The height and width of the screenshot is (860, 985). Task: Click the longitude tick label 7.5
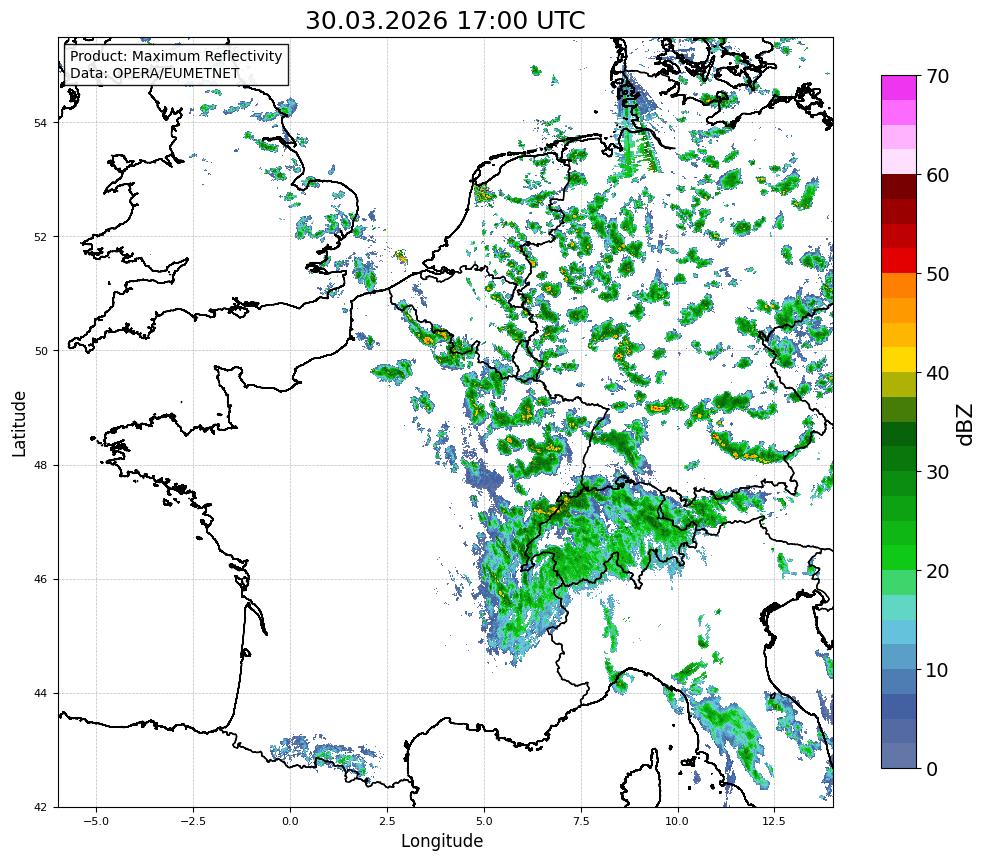pos(581,821)
